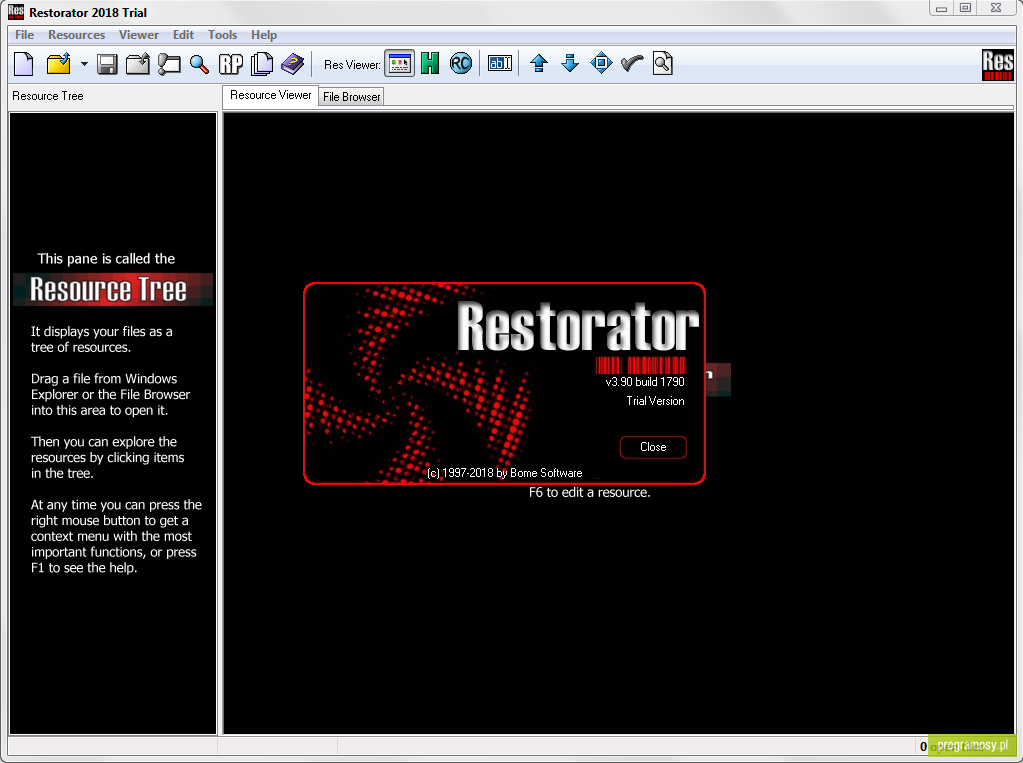1023x763 pixels.
Task: Click the blue four-way arrows icon
Action: click(x=601, y=63)
